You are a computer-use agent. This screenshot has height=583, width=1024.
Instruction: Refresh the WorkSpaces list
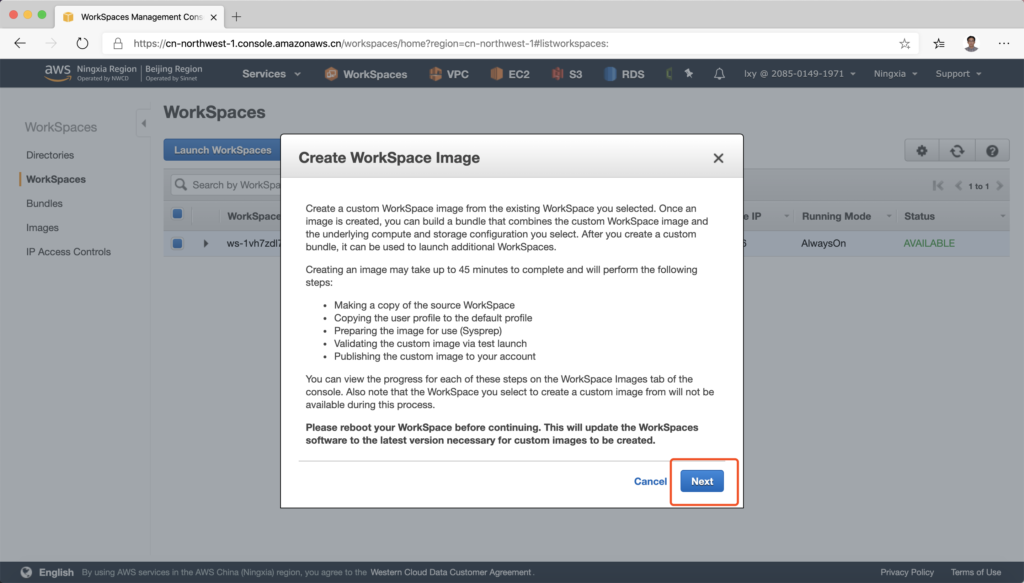[957, 150]
